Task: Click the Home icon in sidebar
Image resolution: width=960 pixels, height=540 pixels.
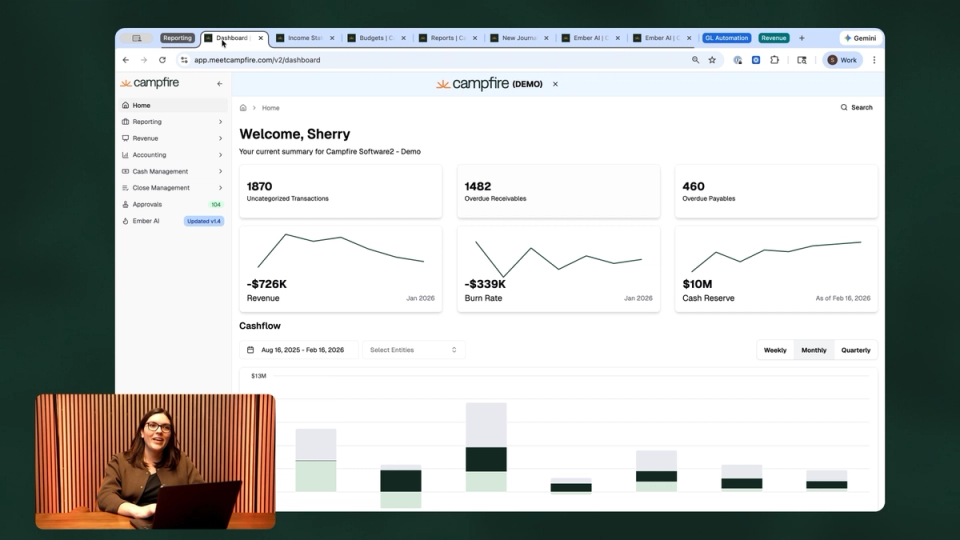Action: point(126,105)
